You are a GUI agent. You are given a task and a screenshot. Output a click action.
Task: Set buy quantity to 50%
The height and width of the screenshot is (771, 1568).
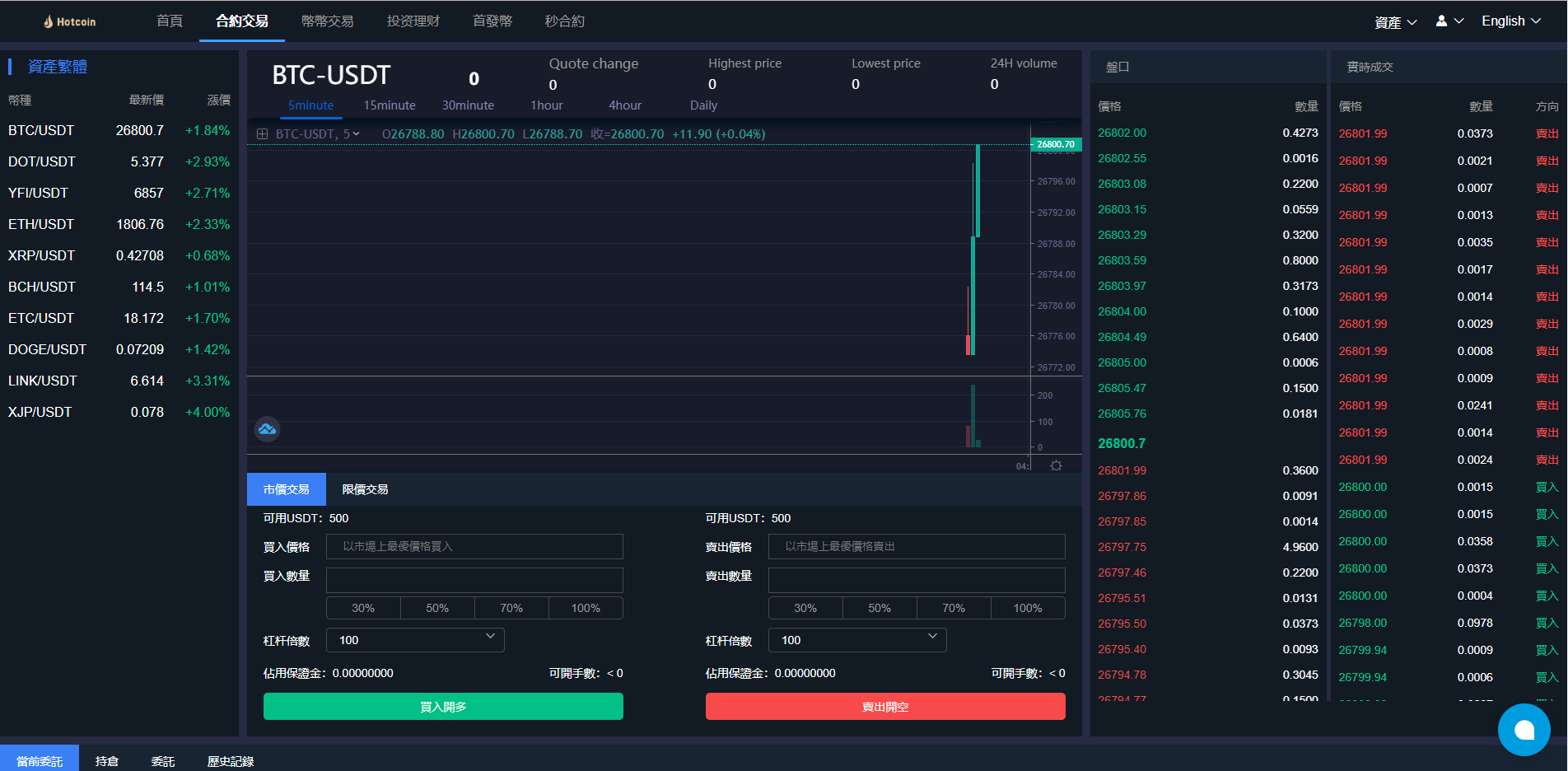pyautogui.click(x=437, y=608)
